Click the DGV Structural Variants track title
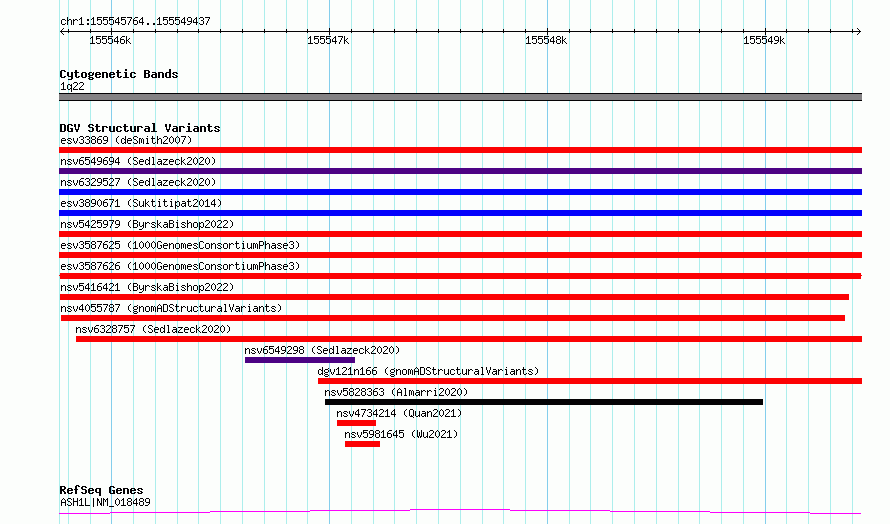890x524 pixels. pos(140,128)
